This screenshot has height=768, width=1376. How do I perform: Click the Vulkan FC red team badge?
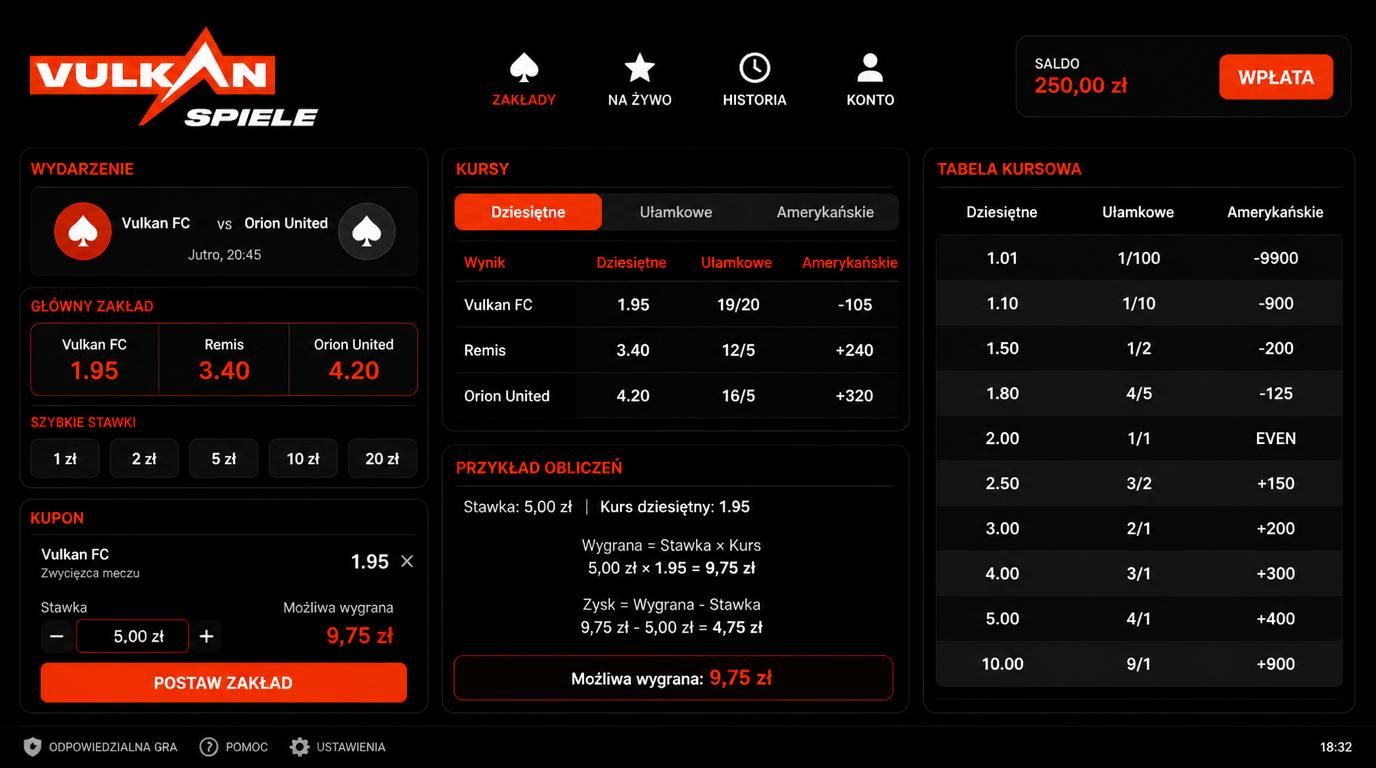83,231
